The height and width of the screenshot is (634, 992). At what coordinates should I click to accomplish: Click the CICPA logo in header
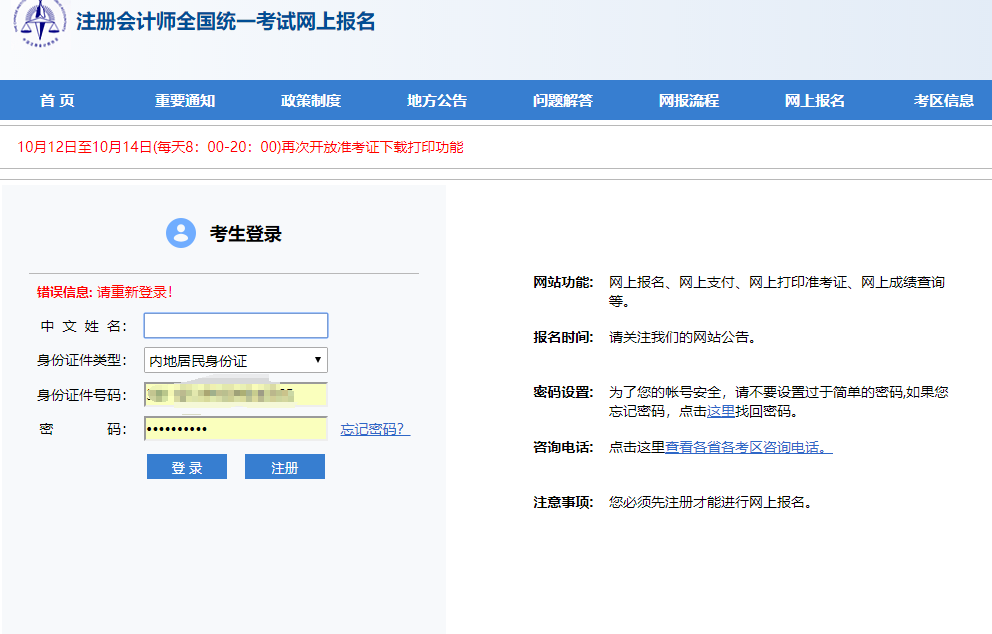[40, 21]
